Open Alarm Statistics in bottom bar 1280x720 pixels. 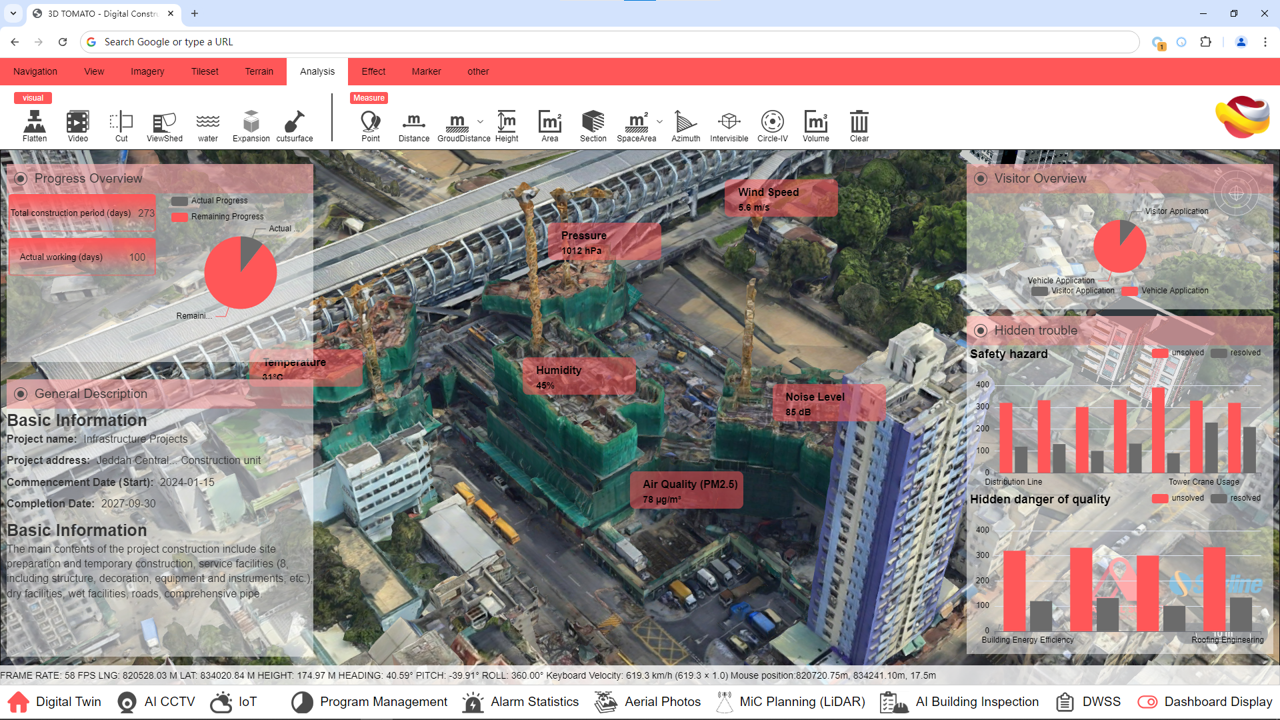click(x=521, y=702)
